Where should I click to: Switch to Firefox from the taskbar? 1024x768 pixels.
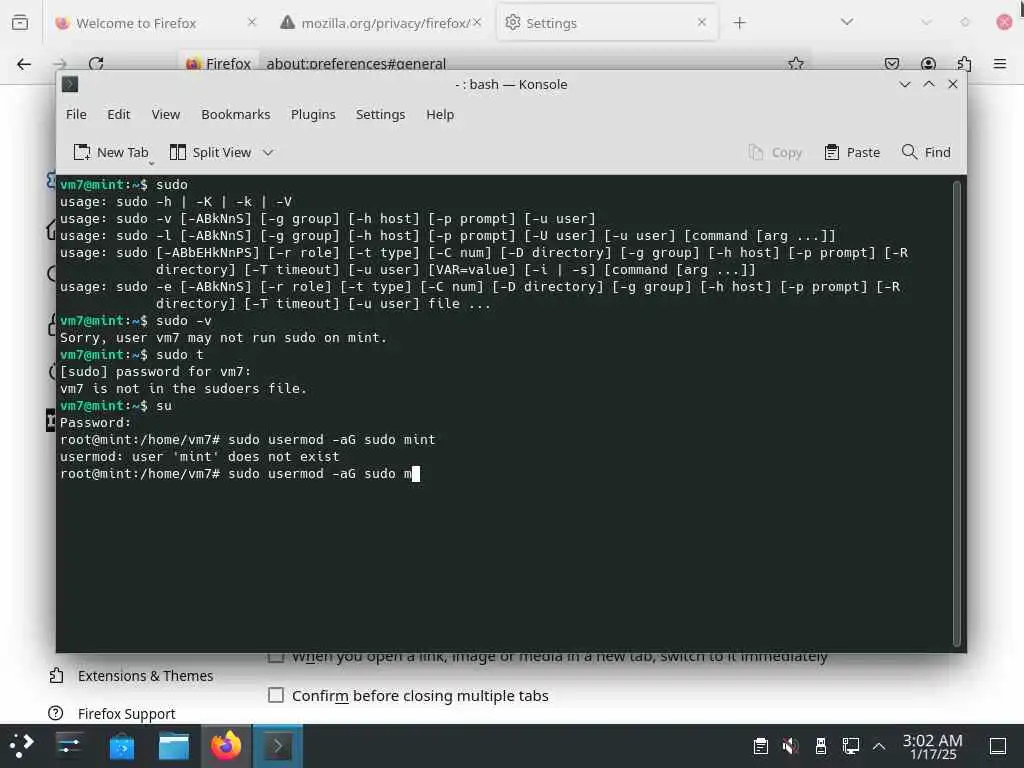[226, 746]
